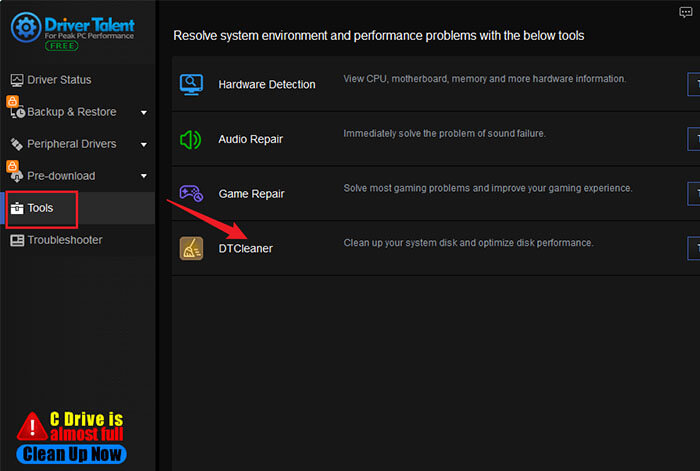The image size is (700, 471).
Task: Click the Pre-download cloud icon
Action: [17, 177]
